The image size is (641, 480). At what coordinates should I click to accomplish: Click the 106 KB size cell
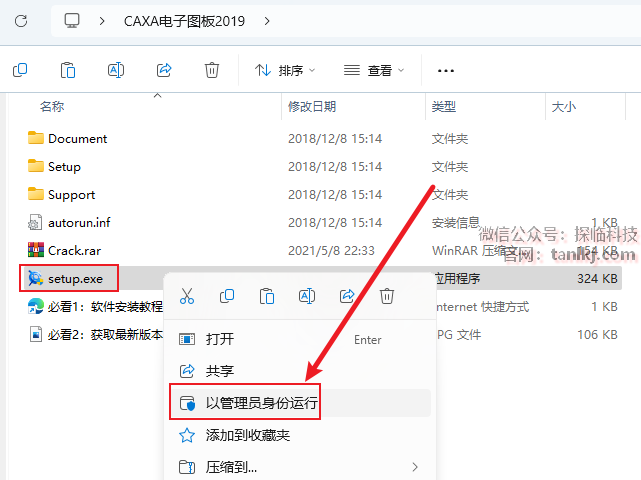597,334
